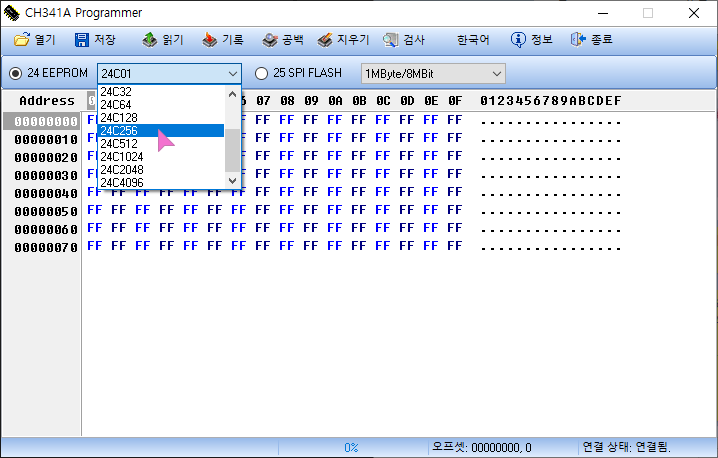The height and width of the screenshot is (458, 718).
Task: Choose highlighted 24C256 in the chip list
Action: click(x=161, y=131)
